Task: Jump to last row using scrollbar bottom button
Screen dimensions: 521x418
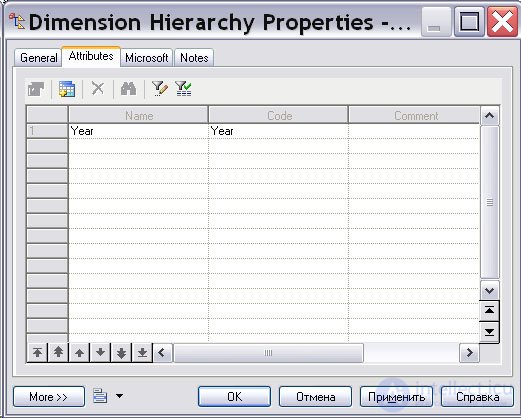Action: point(489,332)
